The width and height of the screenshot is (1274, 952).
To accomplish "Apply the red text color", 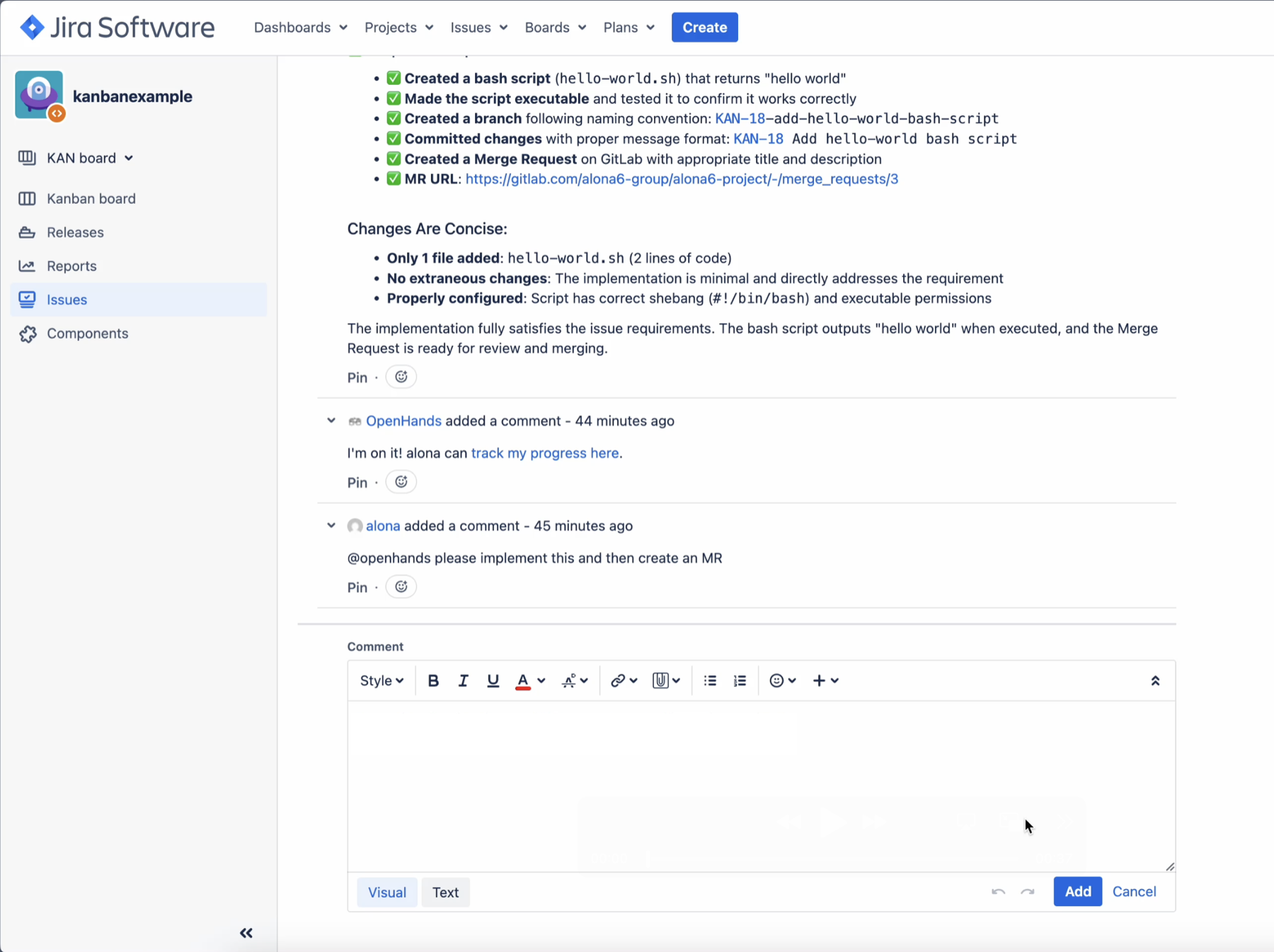I will click(522, 680).
